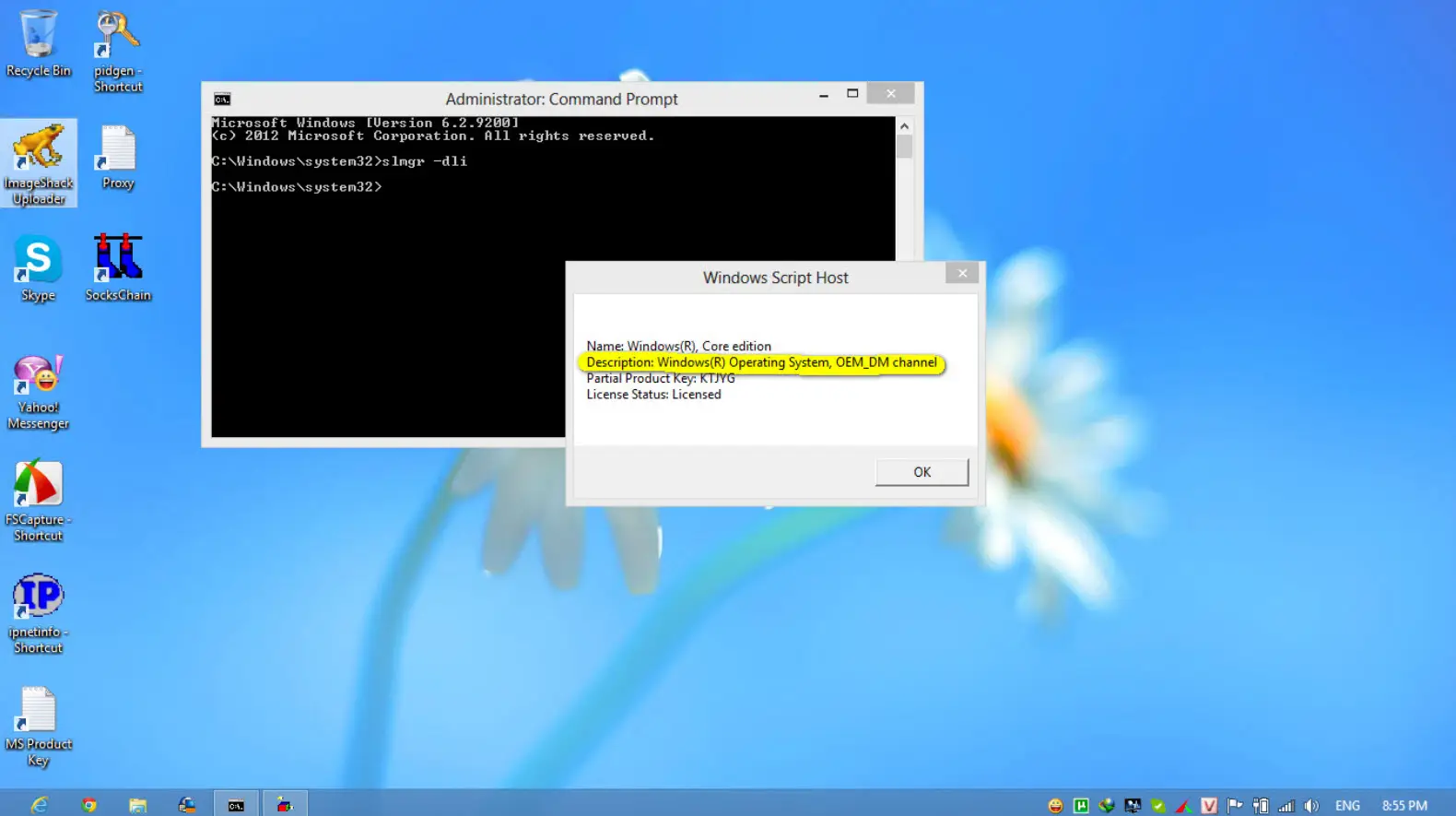Click the Command Prompt taskbar button
This screenshot has width=1456, height=816.
(x=236, y=804)
